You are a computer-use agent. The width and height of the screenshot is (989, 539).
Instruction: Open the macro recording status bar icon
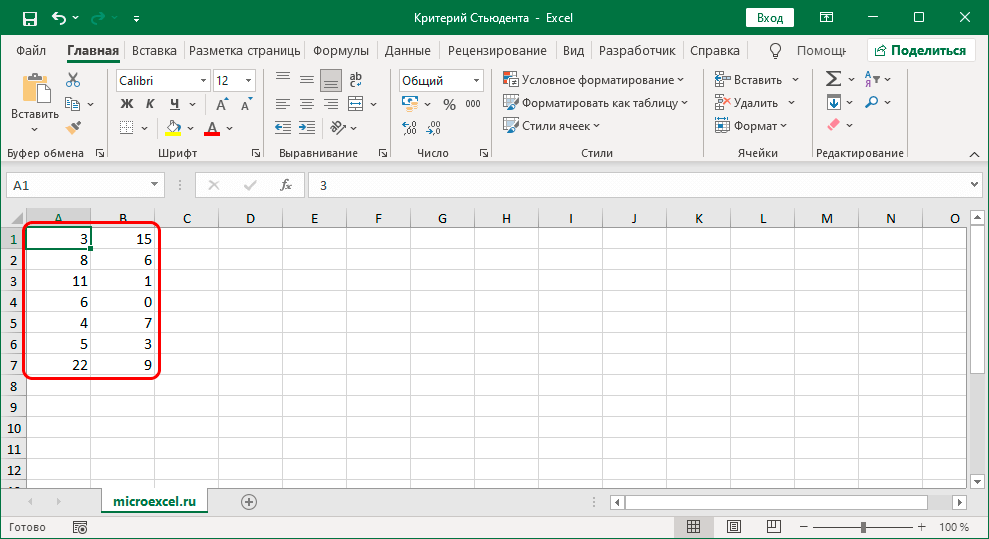click(79, 527)
